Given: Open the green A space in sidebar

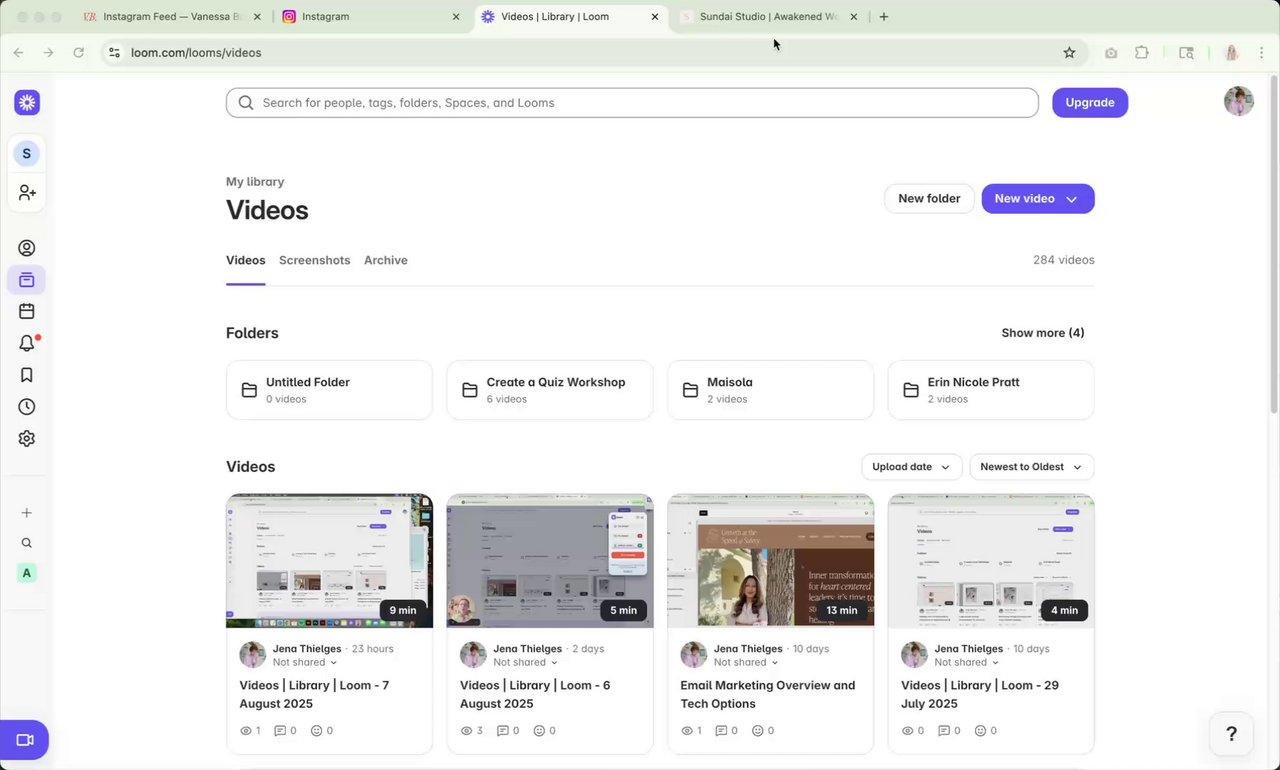Looking at the screenshot, I should click(x=27, y=573).
